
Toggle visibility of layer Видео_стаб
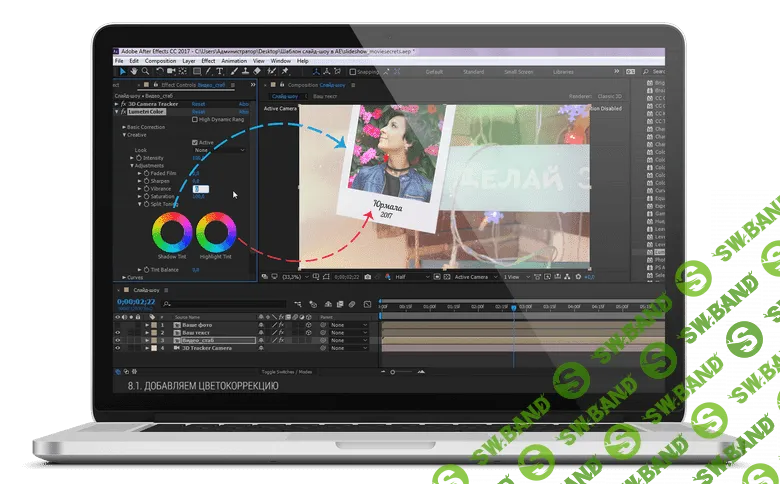click(118, 340)
